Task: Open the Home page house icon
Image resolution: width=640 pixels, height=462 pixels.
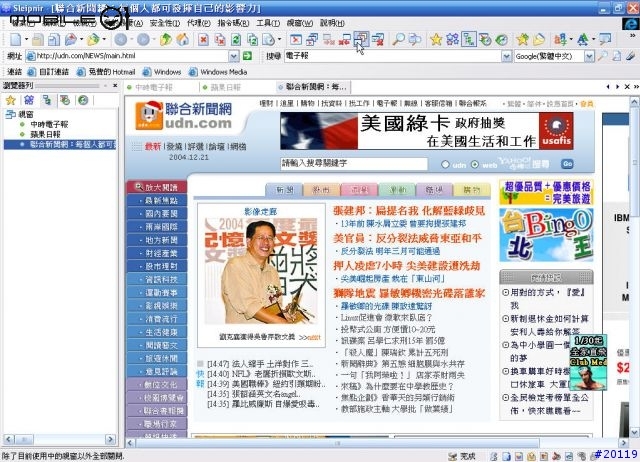Action: pos(182,40)
